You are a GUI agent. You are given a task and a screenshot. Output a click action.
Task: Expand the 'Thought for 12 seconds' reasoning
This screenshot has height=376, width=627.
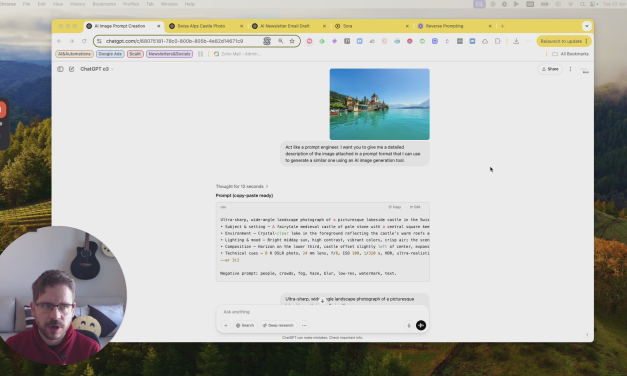click(242, 186)
